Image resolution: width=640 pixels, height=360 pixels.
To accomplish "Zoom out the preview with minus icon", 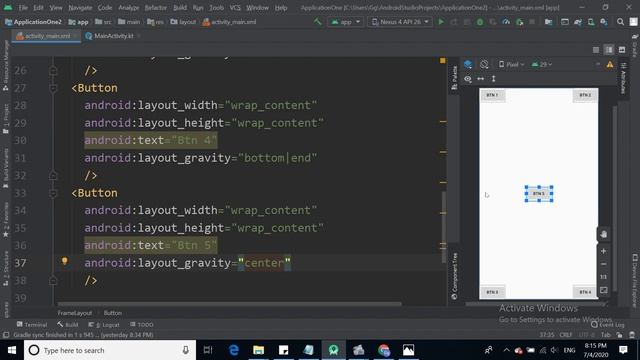I will (604, 264).
